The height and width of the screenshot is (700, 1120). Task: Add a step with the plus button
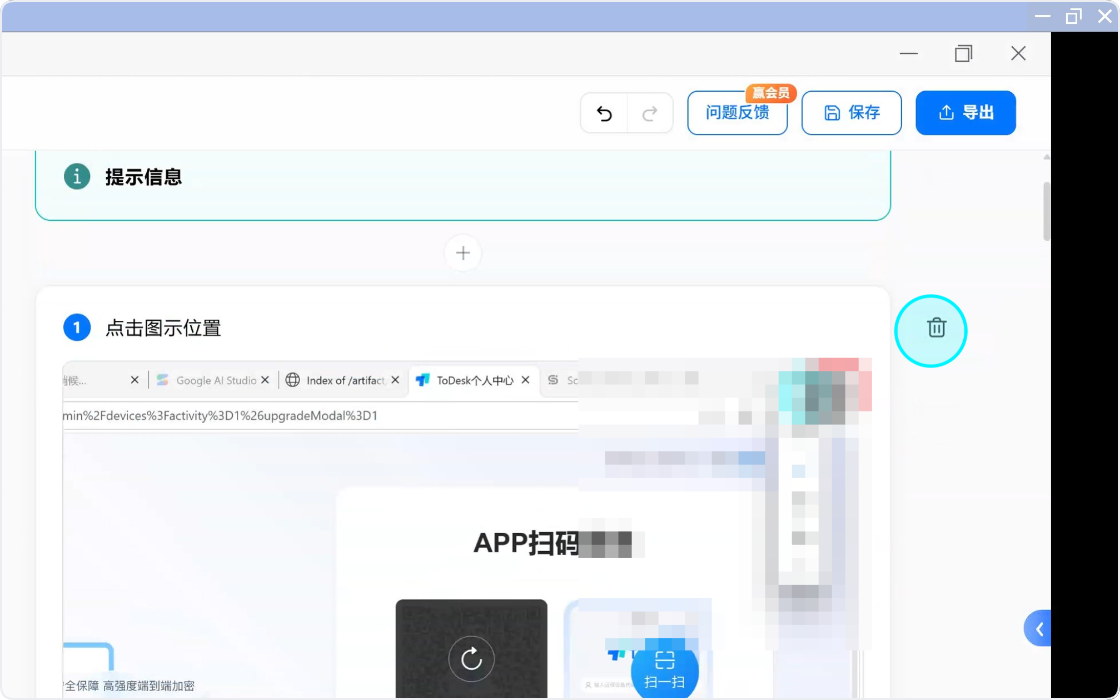point(463,253)
